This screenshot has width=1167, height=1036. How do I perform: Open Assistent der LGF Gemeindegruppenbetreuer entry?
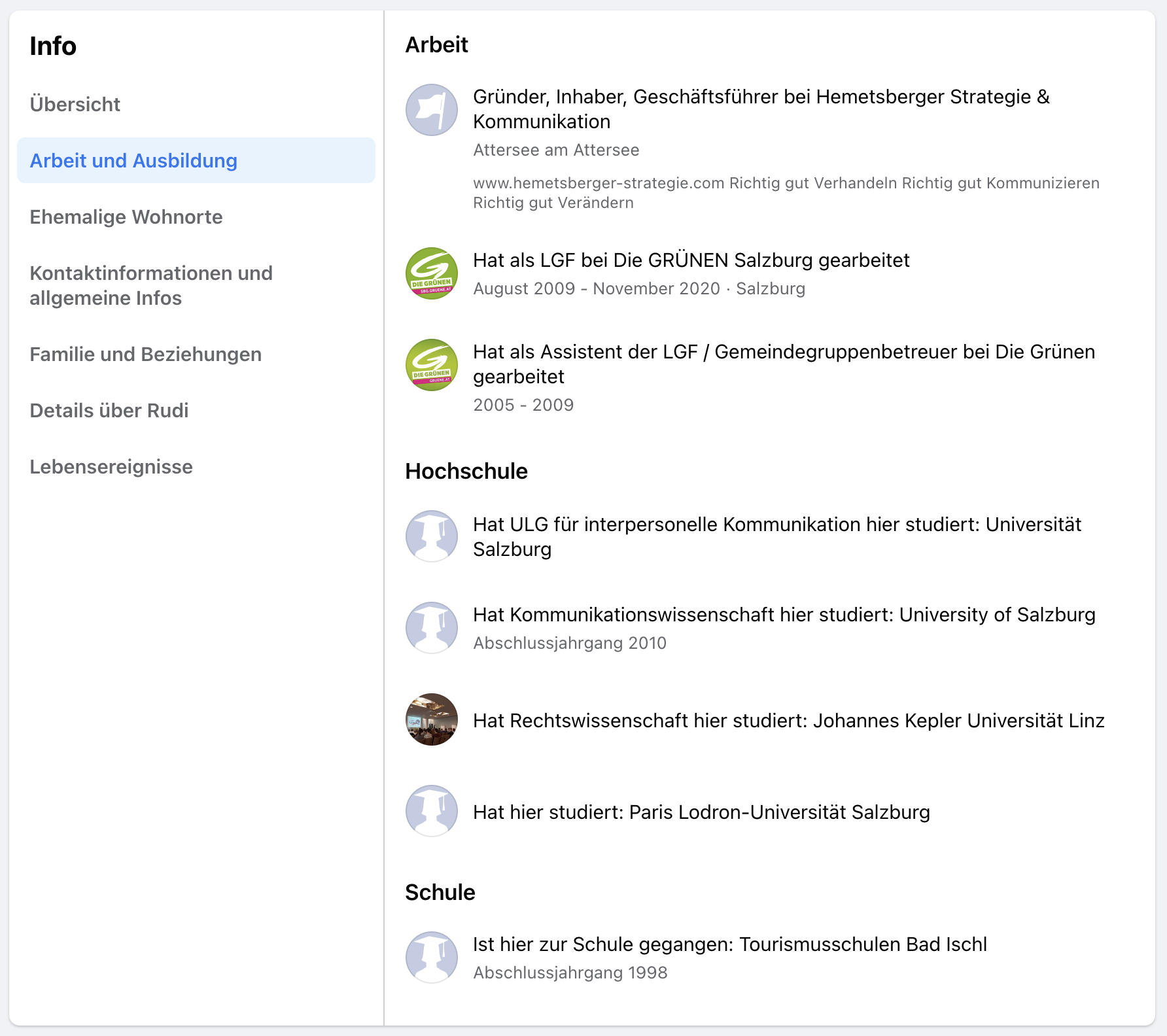[784, 364]
